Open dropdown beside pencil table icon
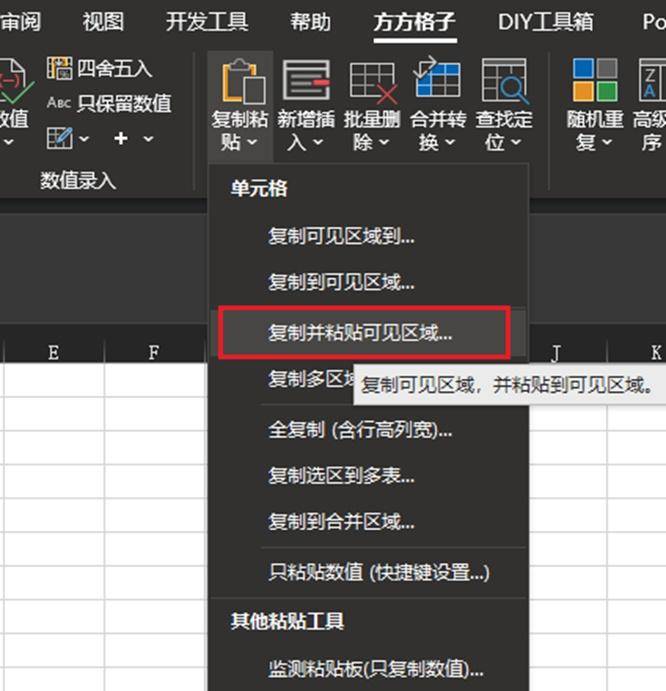 (84, 139)
